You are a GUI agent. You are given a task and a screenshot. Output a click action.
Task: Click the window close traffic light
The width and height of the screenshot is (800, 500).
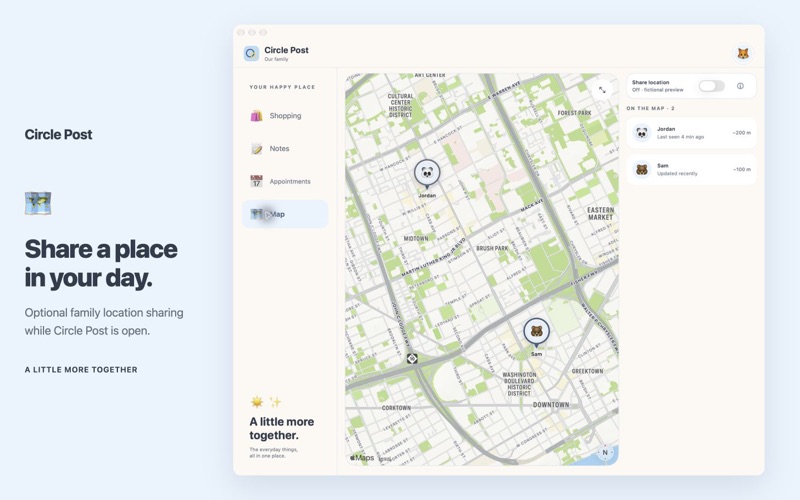tap(241, 32)
